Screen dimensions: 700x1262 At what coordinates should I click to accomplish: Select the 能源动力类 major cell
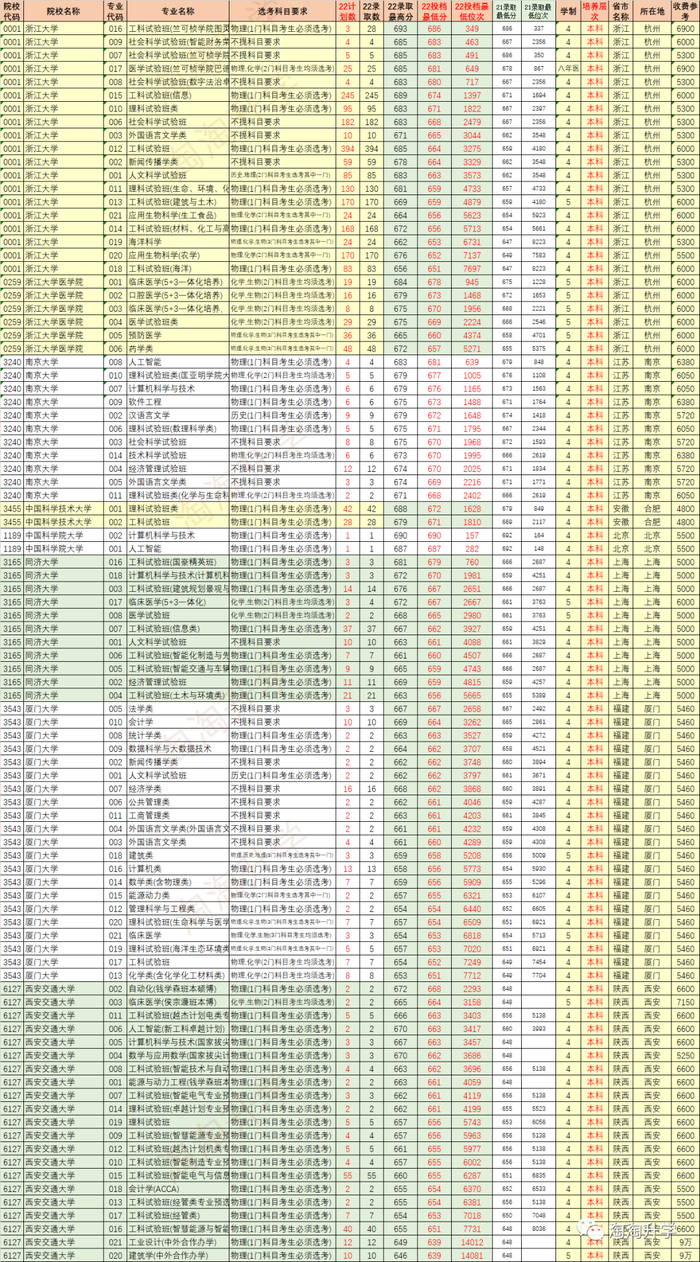point(178,896)
